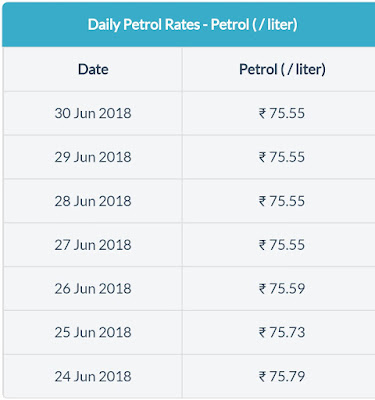Select the Petrol (/ liter) column header
Viewport: 375px width, 400px height.
[x=282, y=69]
